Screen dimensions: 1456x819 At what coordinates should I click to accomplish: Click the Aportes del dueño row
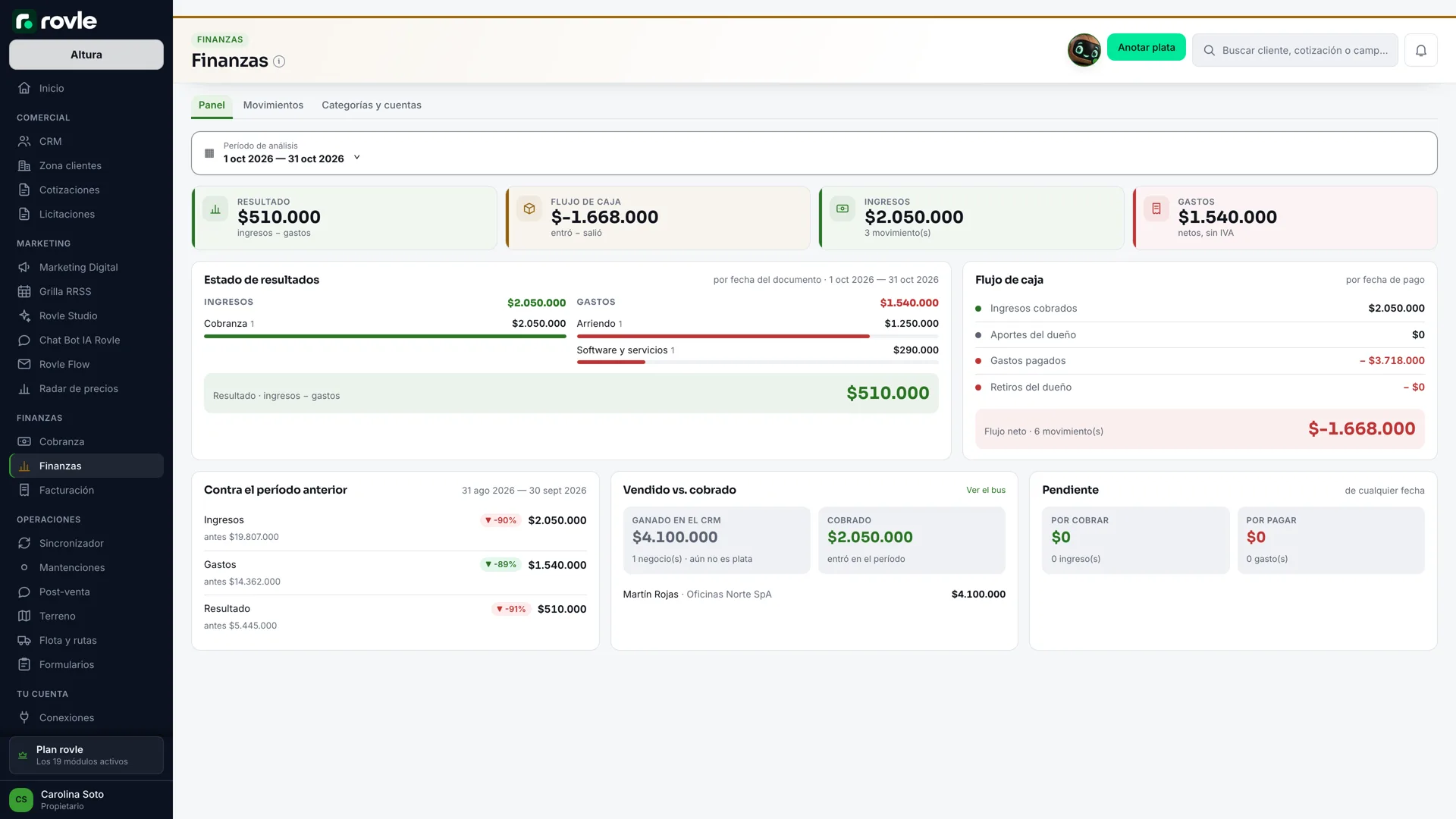click(1200, 334)
